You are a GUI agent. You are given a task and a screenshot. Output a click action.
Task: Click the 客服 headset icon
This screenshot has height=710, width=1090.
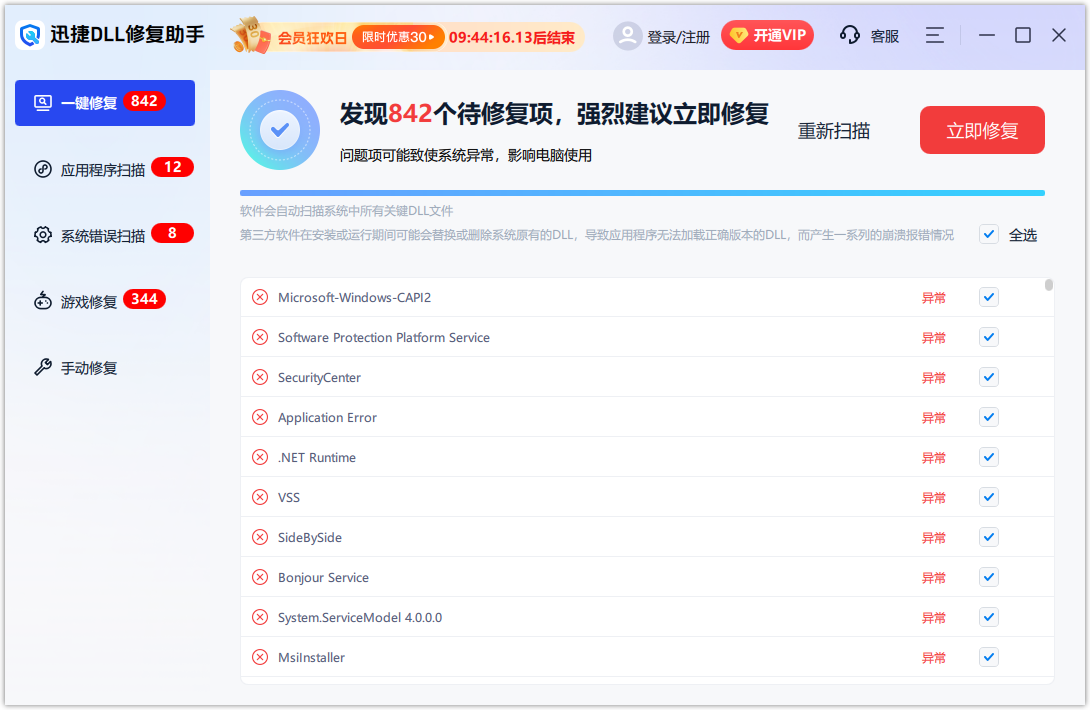pos(849,34)
